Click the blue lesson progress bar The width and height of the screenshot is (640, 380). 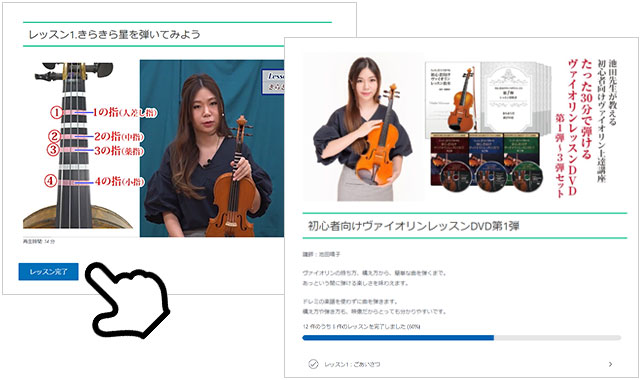398,338
